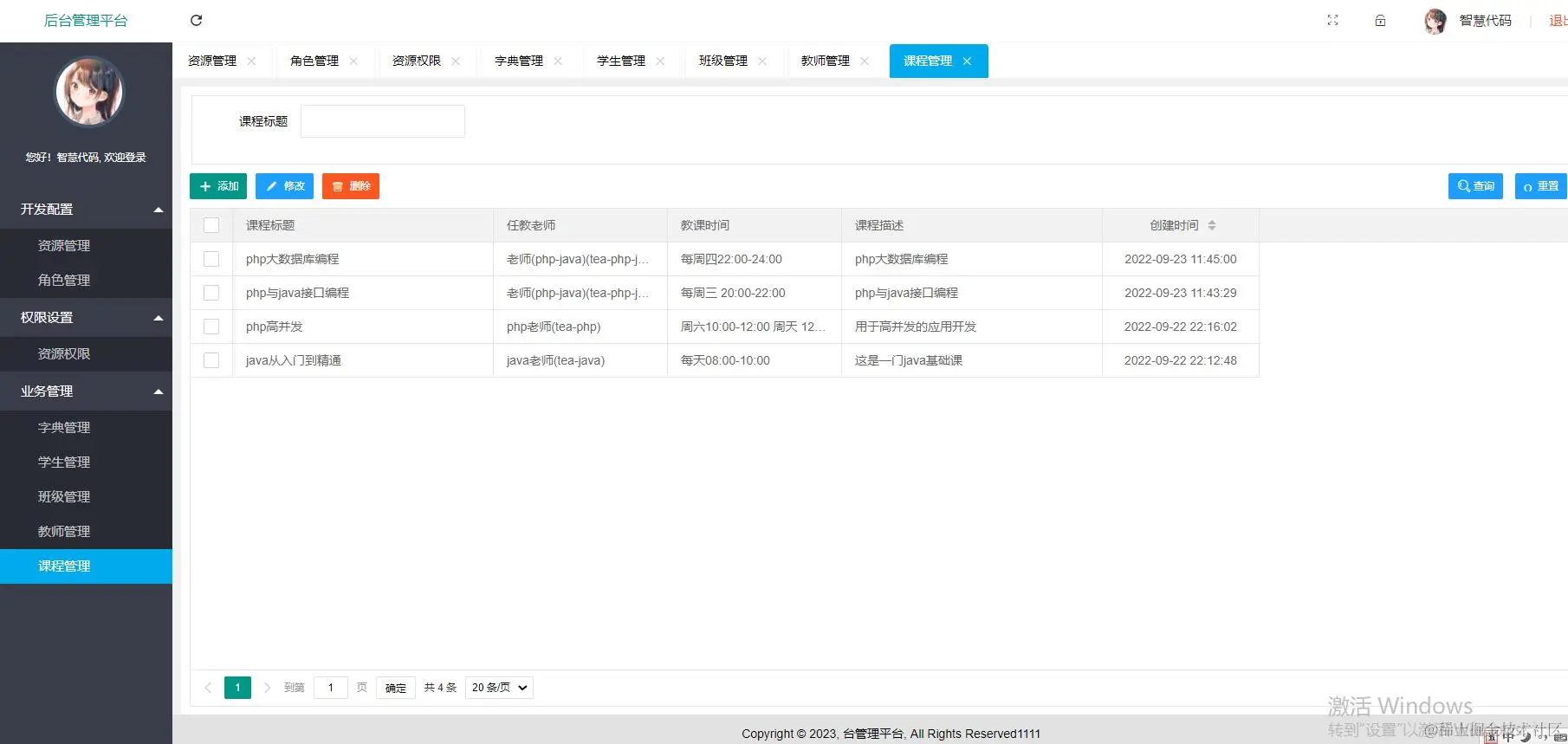The height and width of the screenshot is (744, 1568).
Task: Click the orange 删除 button
Action: coord(351,186)
